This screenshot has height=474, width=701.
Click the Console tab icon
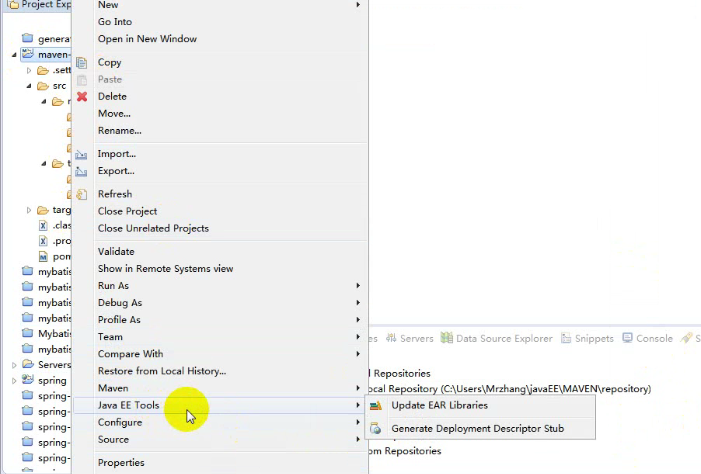[x=628, y=338]
